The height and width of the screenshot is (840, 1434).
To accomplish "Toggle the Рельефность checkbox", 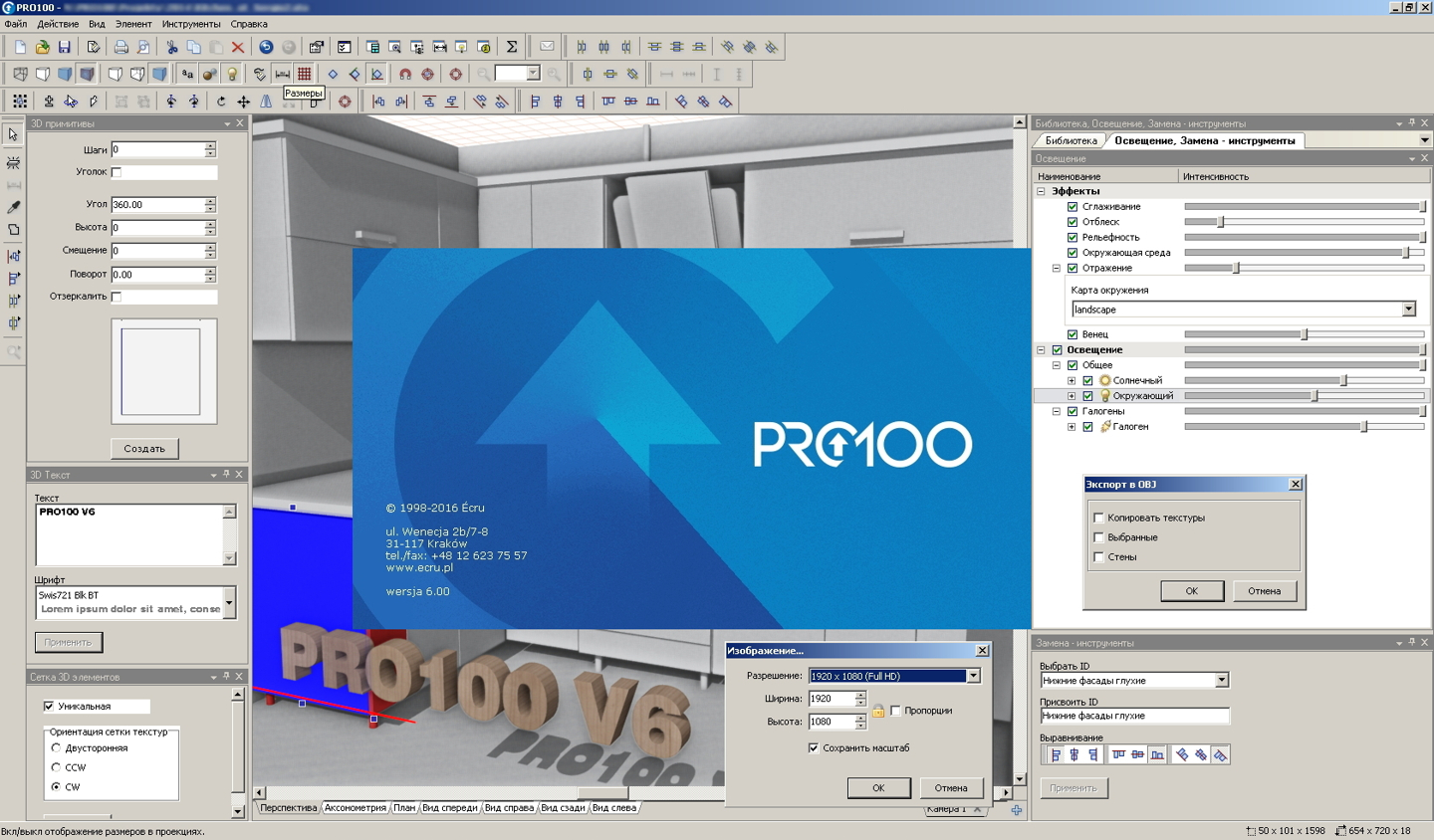I will (x=1073, y=237).
